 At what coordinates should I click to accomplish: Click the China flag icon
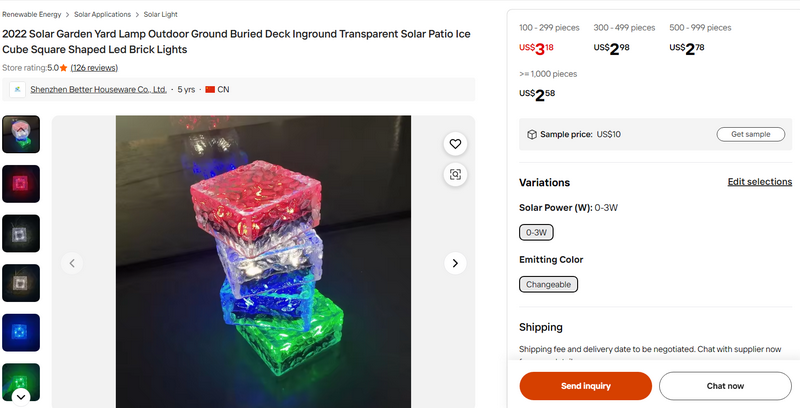tap(210, 90)
